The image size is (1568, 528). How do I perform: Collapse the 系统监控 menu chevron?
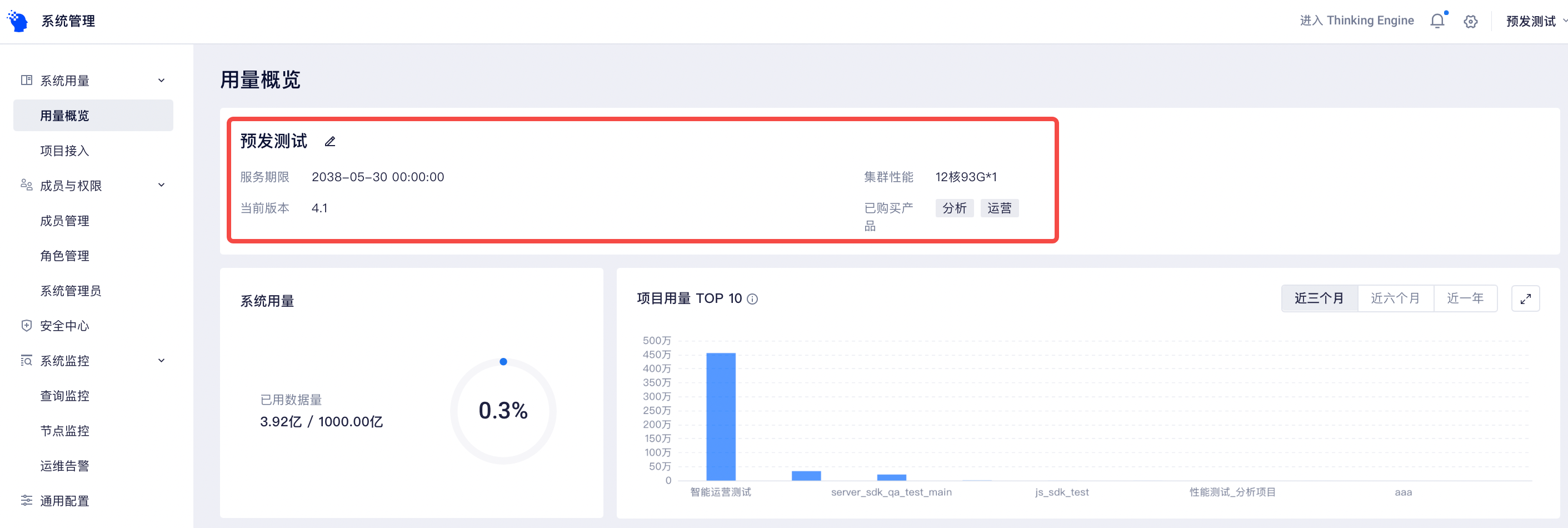[161, 361]
